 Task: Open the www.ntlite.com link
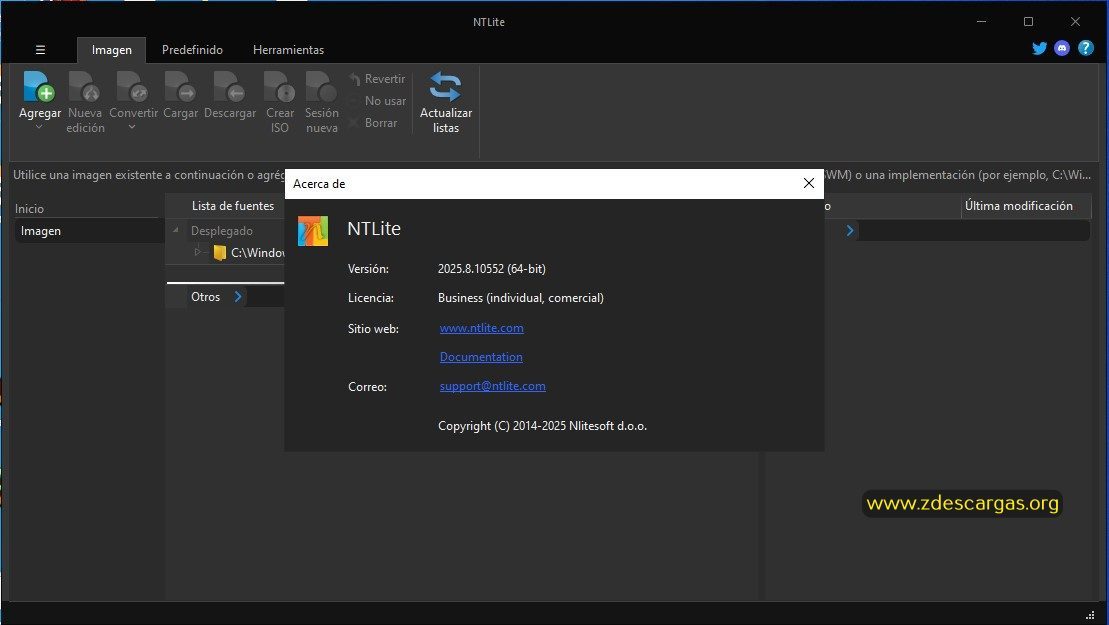point(482,328)
